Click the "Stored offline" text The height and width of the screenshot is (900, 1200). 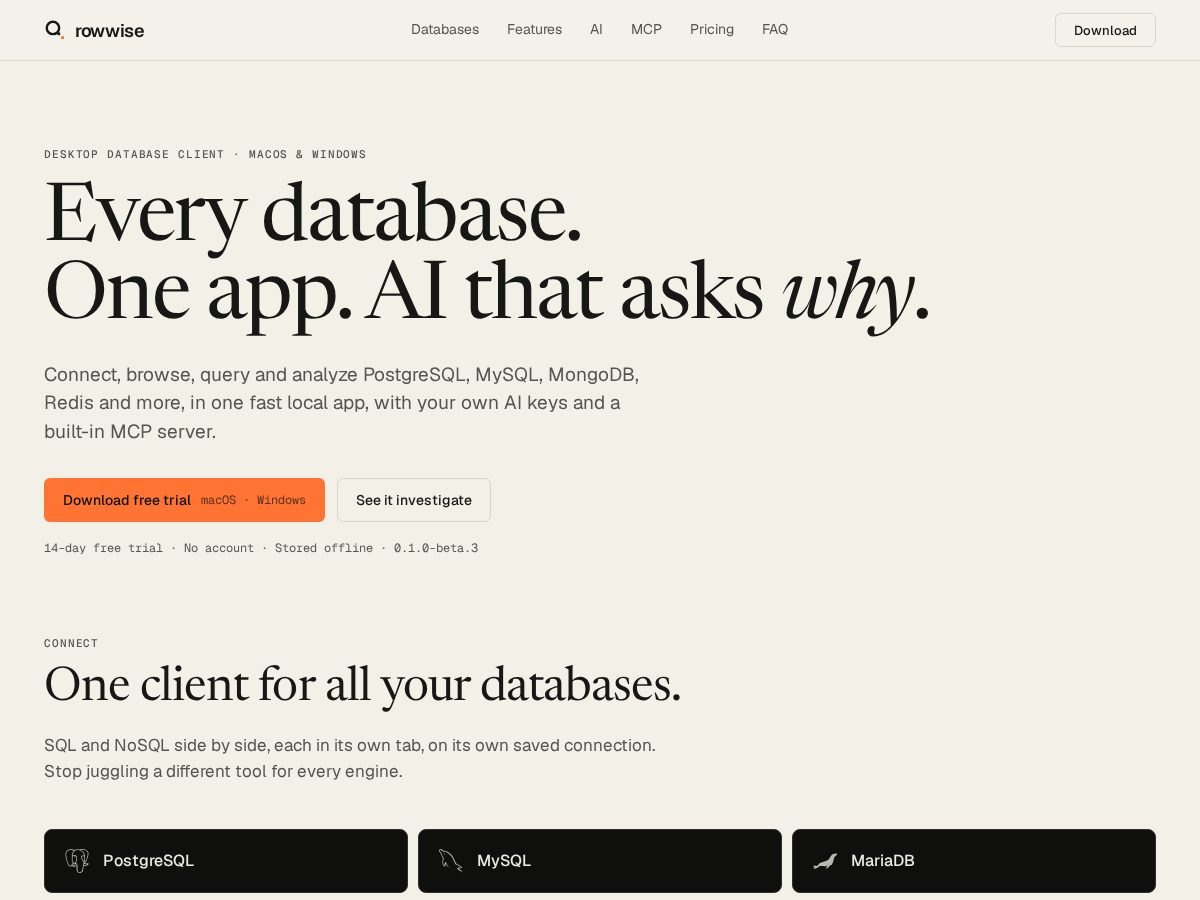324,548
